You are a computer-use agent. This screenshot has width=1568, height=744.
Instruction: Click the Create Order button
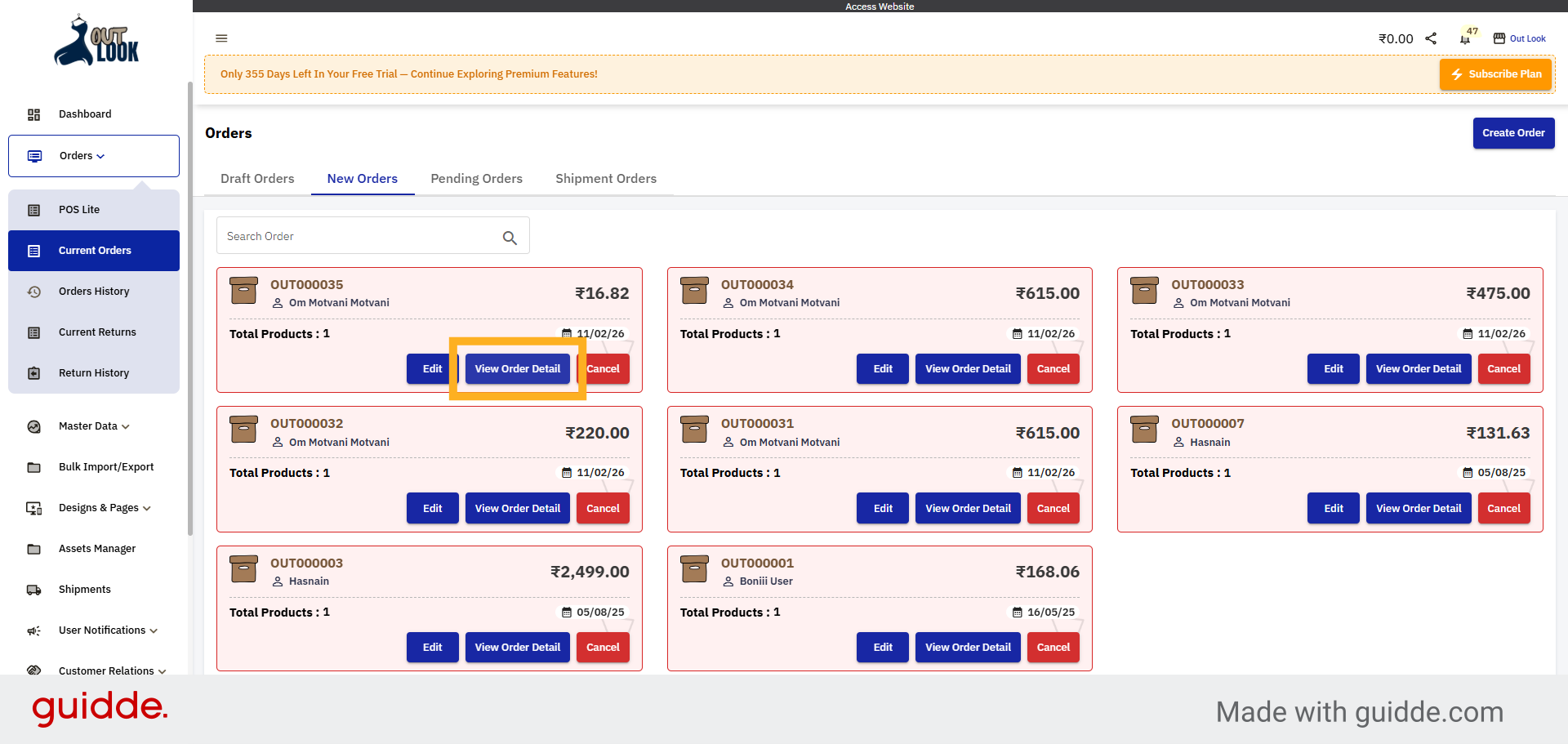pyautogui.click(x=1512, y=133)
